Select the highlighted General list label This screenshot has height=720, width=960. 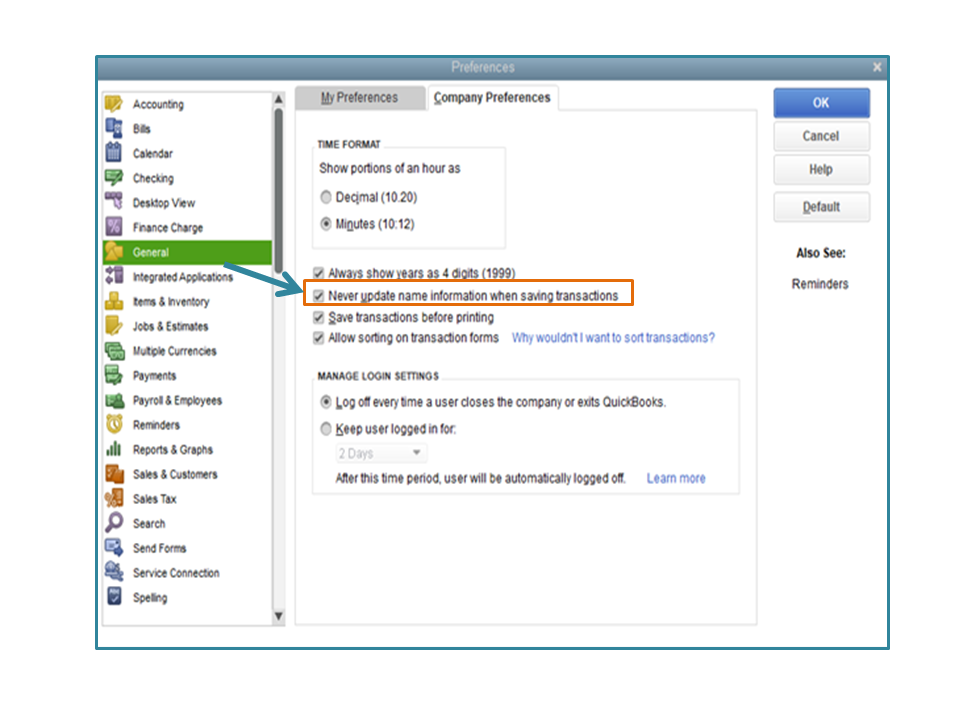click(151, 252)
